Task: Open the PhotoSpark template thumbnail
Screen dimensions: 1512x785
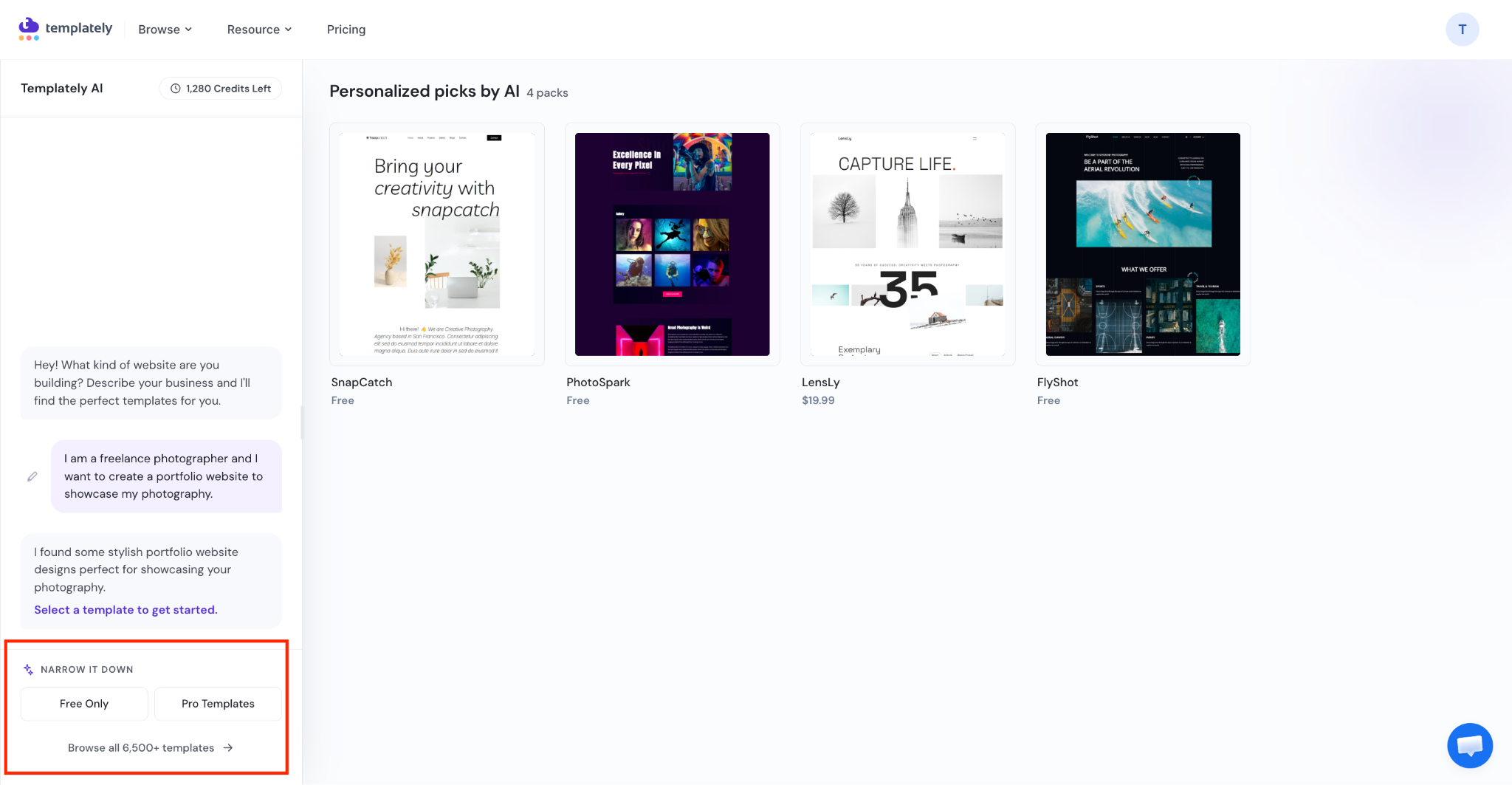Action: tap(673, 244)
